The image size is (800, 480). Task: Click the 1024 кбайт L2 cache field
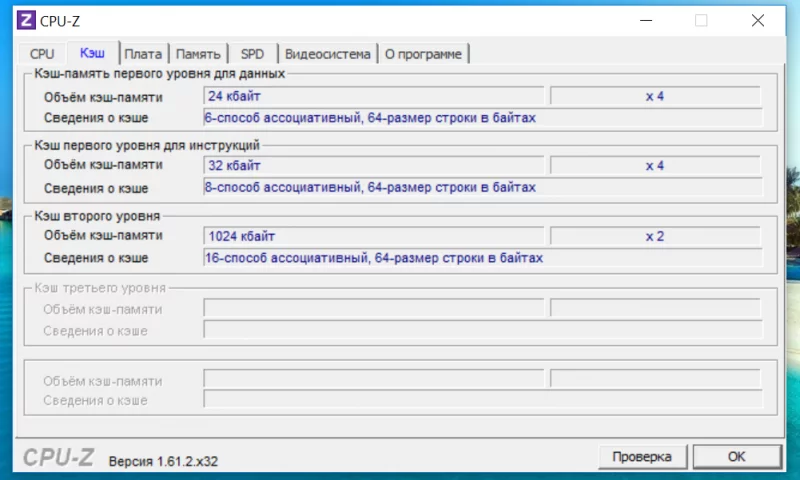coord(374,236)
